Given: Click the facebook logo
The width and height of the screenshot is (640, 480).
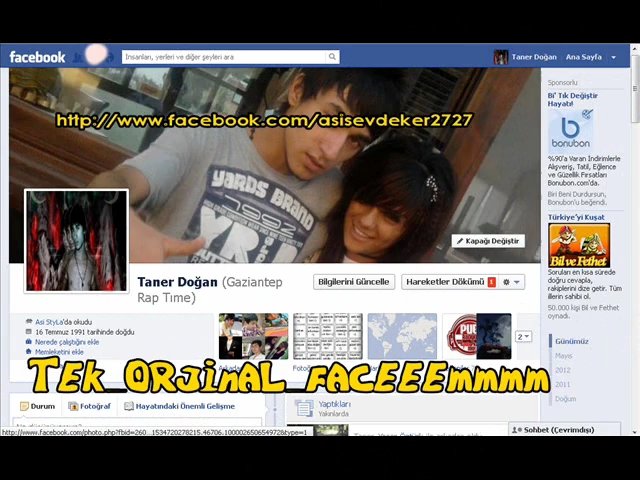Looking at the screenshot, I should tap(37, 57).
